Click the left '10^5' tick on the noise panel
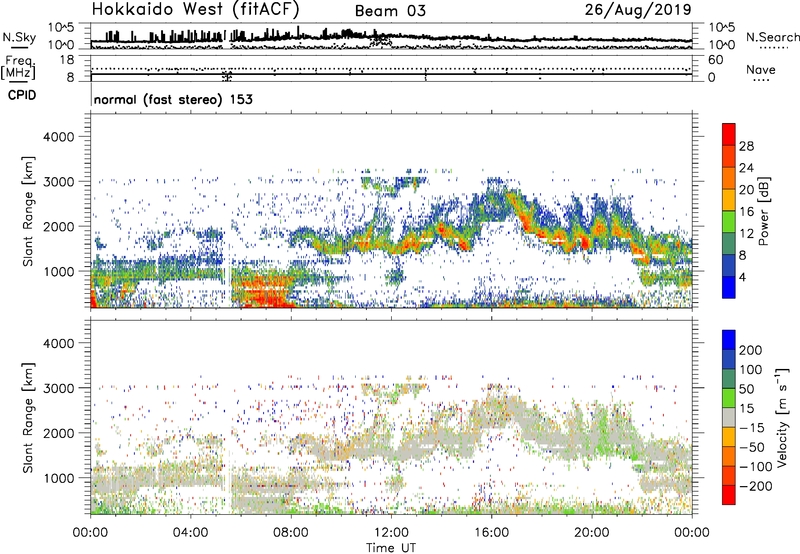 (x=61, y=28)
